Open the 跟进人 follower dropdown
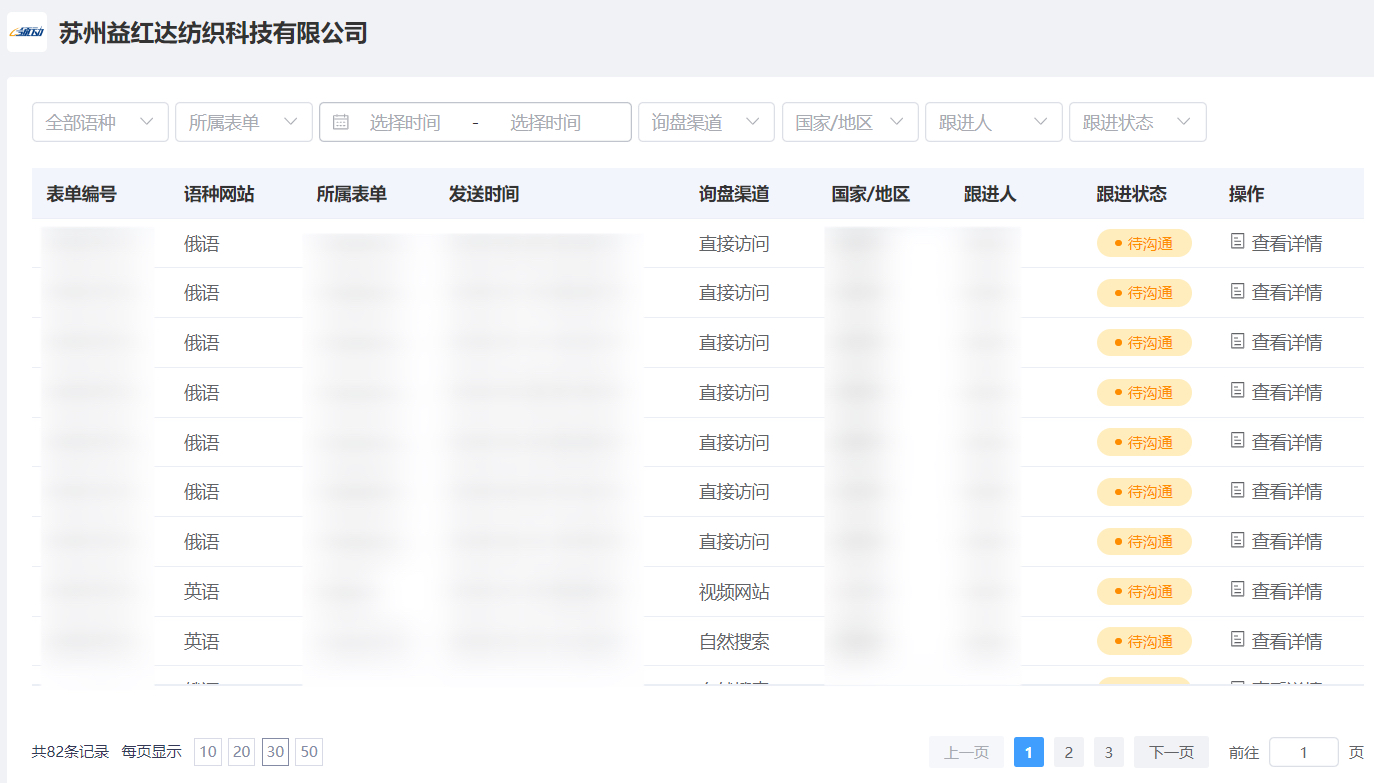Image resolution: width=1374 pixels, height=783 pixels. tap(993, 121)
